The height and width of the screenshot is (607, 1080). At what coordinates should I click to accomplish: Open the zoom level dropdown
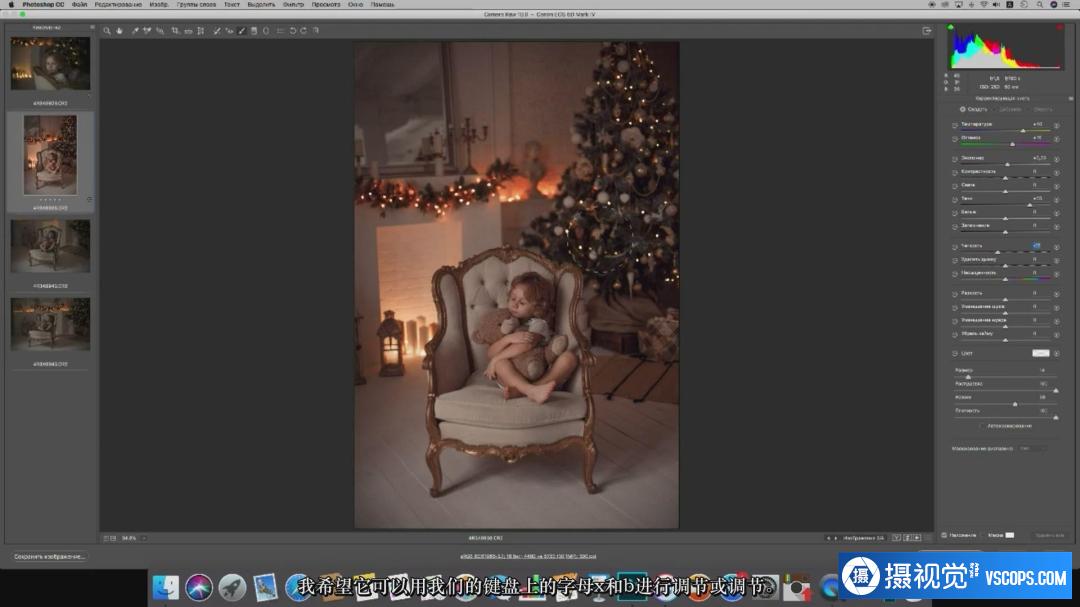(x=144, y=538)
